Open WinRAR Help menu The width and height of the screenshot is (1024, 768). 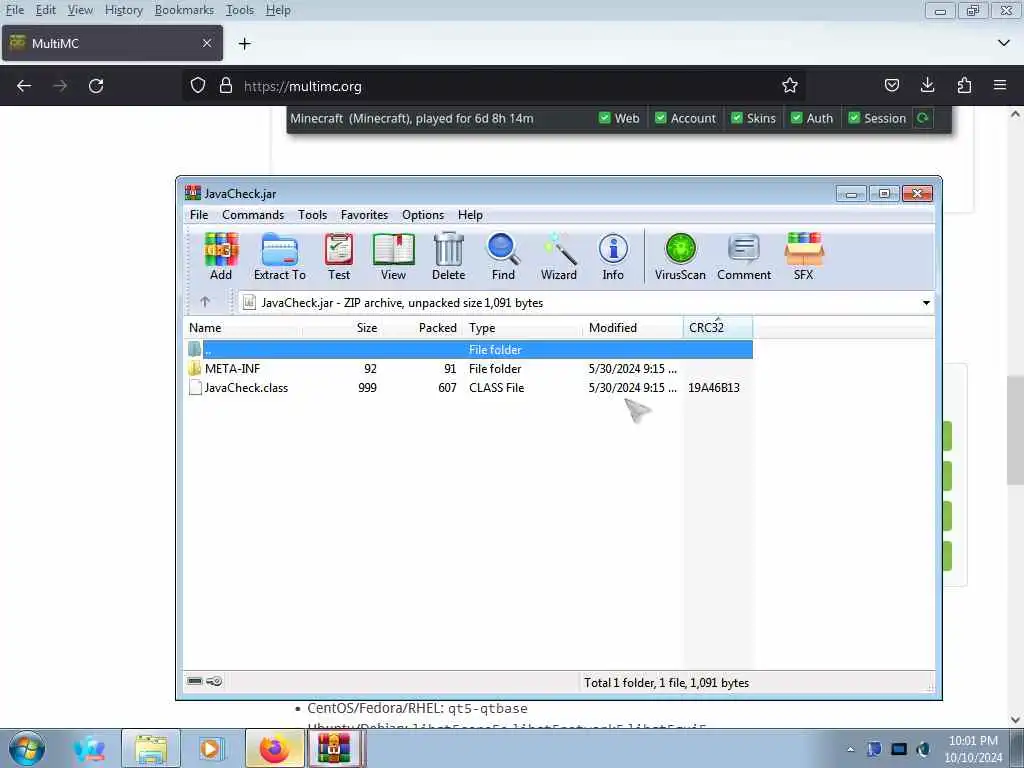coord(470,215)
